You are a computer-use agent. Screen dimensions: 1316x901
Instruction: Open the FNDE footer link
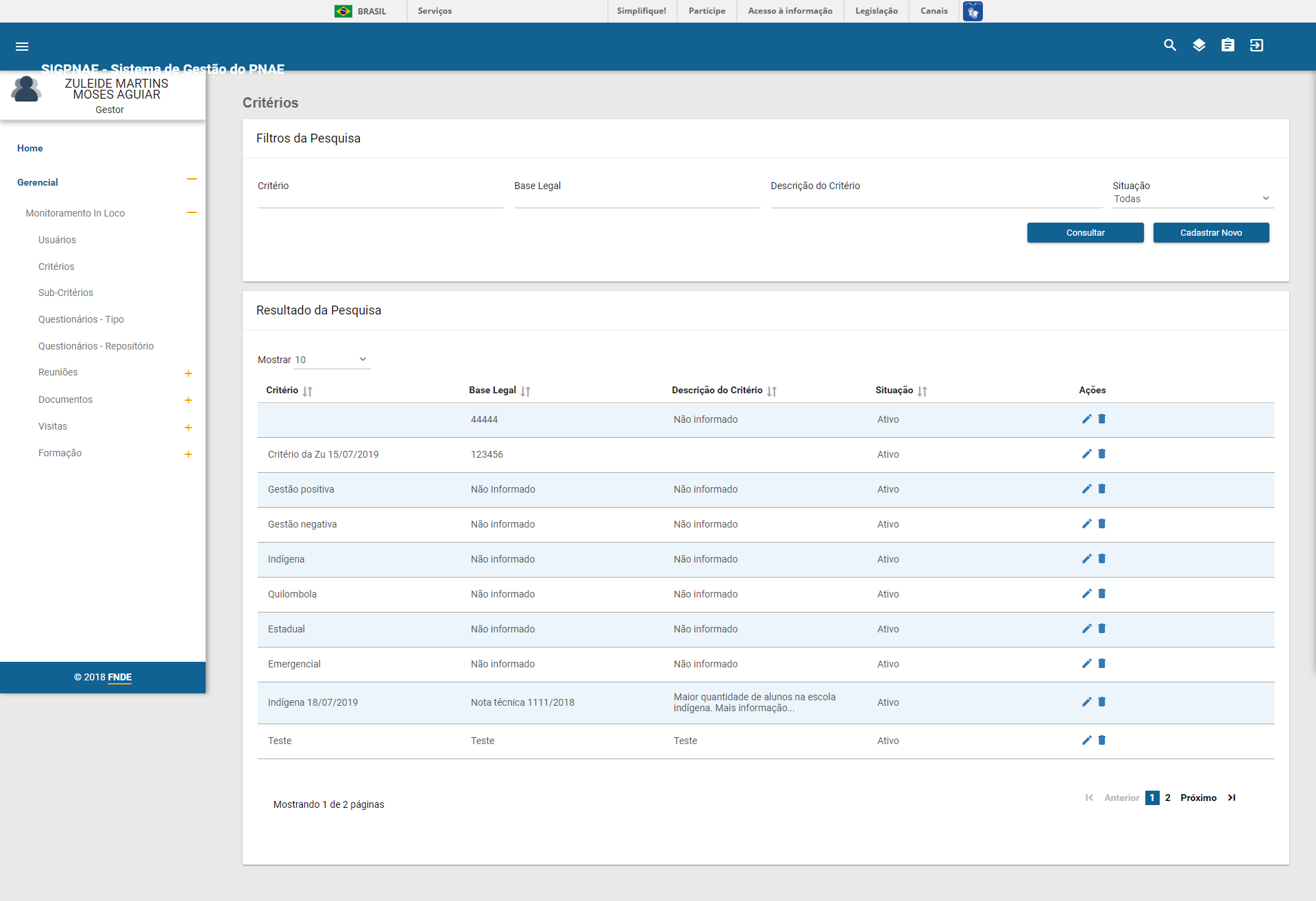(x=119, y=677)
